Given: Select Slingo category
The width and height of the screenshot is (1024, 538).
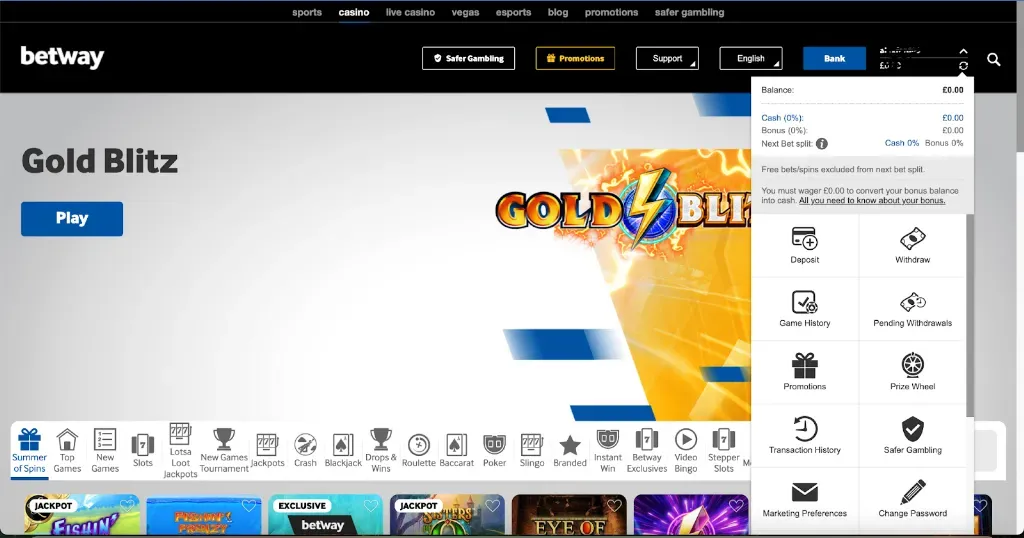Looking at the screenshot, I should click(x=532, y=451).
